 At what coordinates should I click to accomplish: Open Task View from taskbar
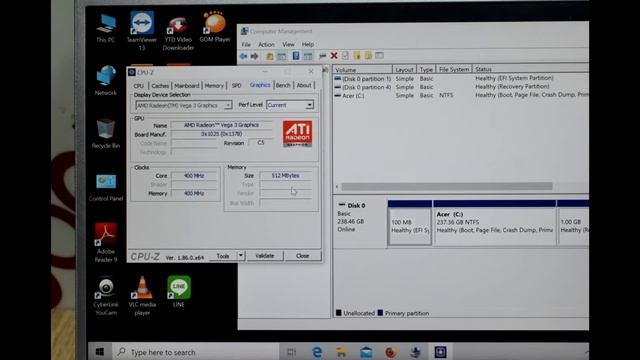point(291,352)
